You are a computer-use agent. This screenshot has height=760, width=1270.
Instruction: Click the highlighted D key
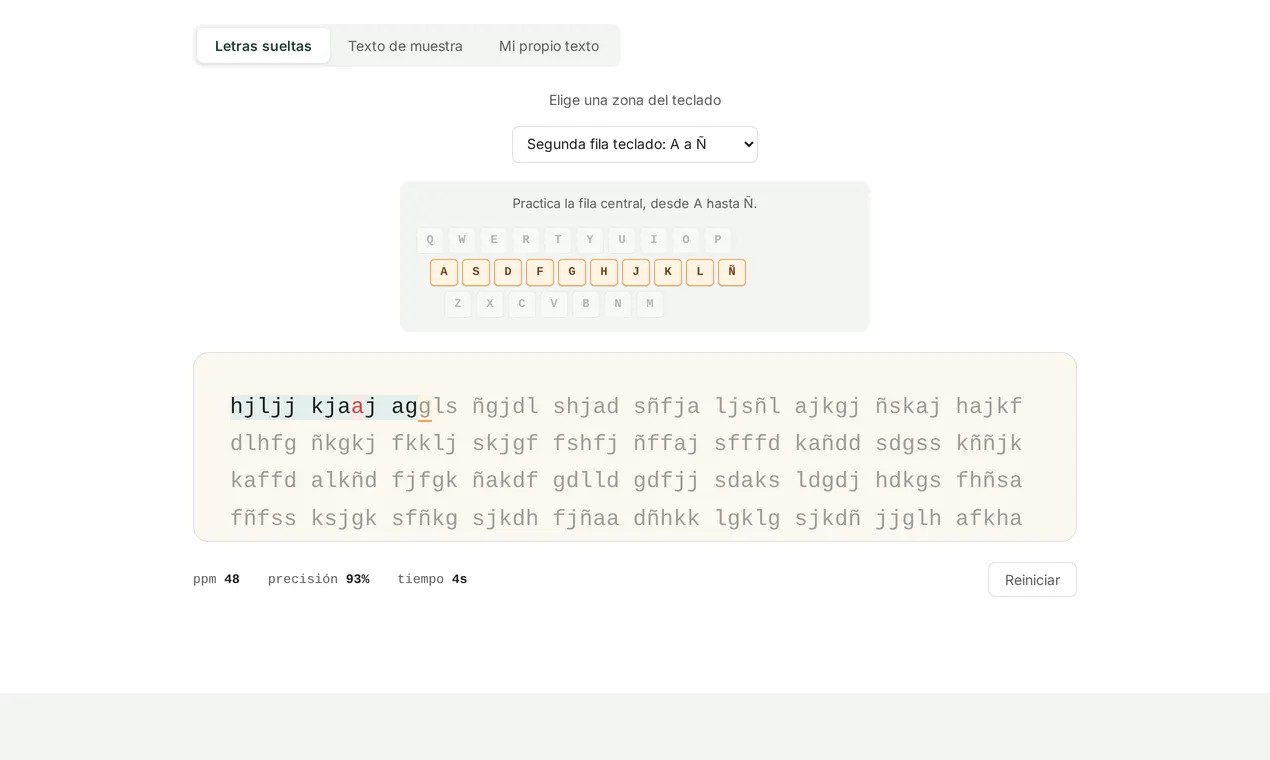[x=508, y=272]
